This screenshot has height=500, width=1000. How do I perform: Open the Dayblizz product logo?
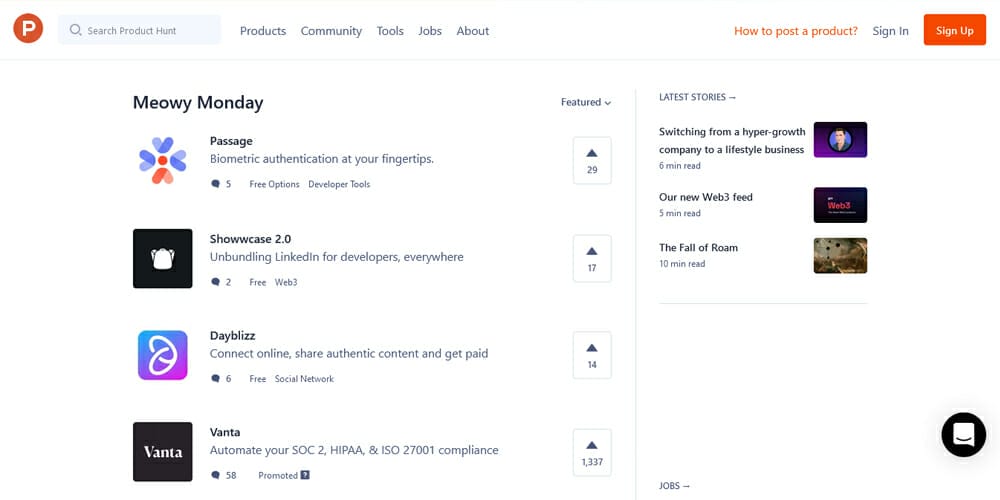[x=163, y=355]
